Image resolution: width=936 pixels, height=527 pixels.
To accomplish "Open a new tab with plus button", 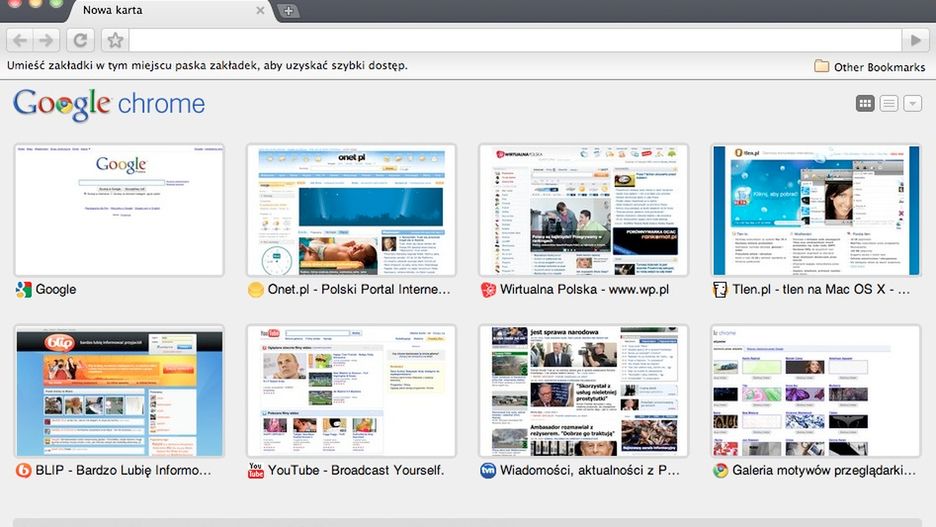I will click(x=288, y=11).
